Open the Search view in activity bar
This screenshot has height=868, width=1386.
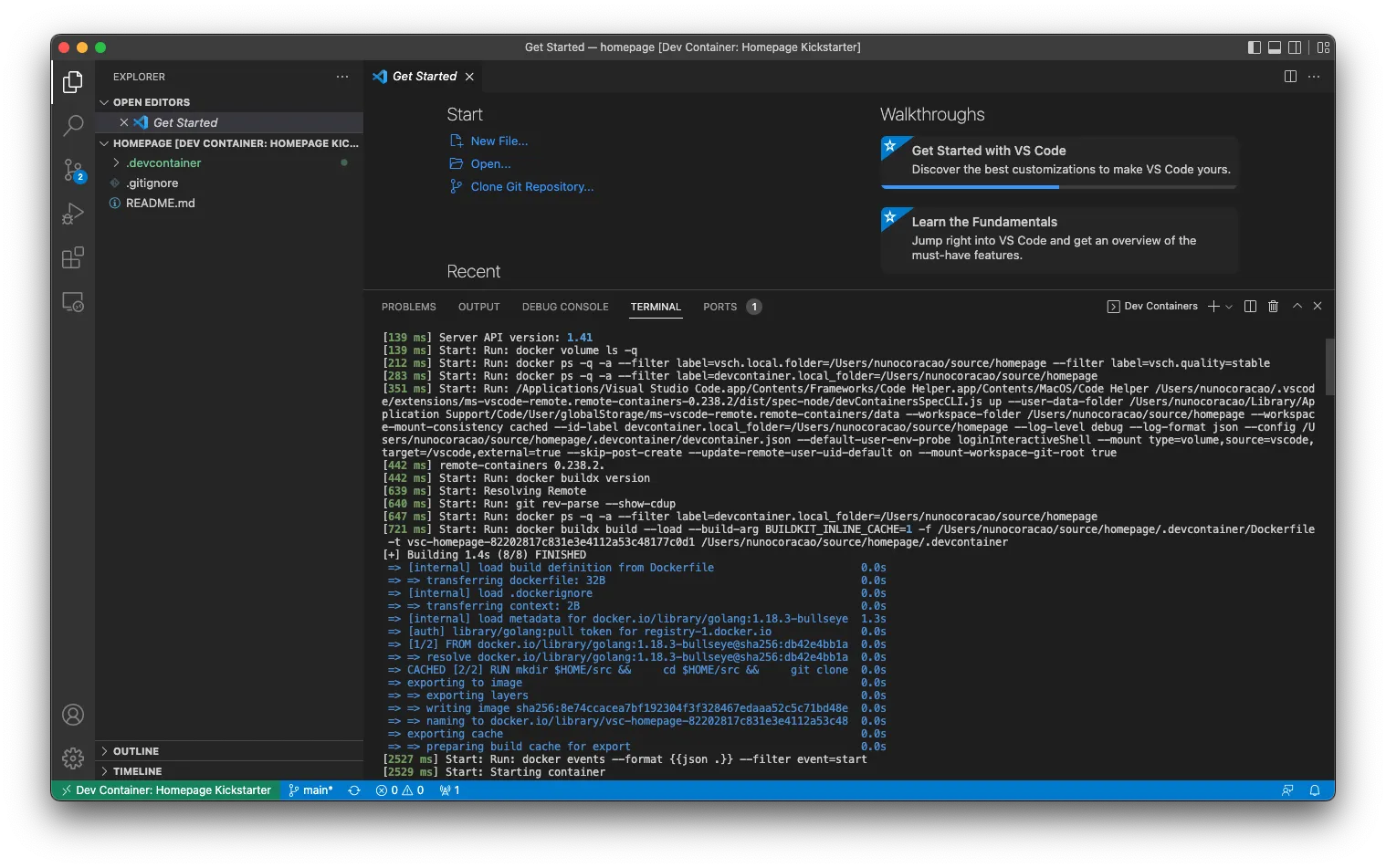73,125
